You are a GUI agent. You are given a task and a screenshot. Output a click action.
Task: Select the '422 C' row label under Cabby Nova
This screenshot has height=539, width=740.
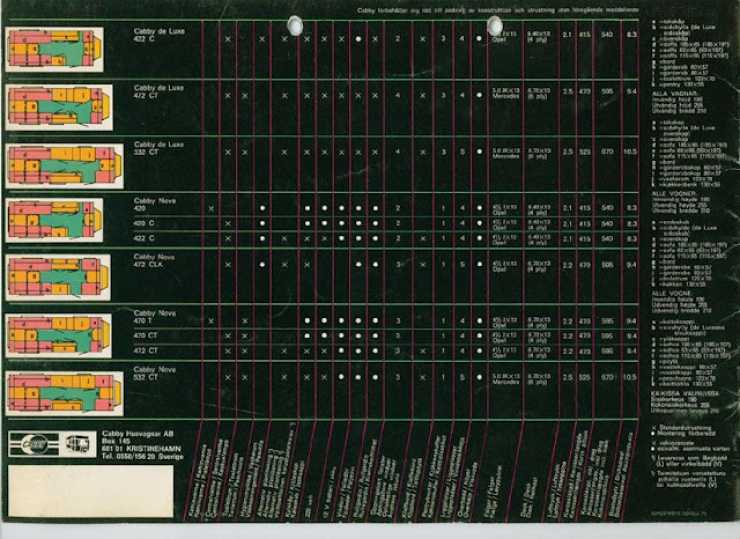click(x=144, y=238)
